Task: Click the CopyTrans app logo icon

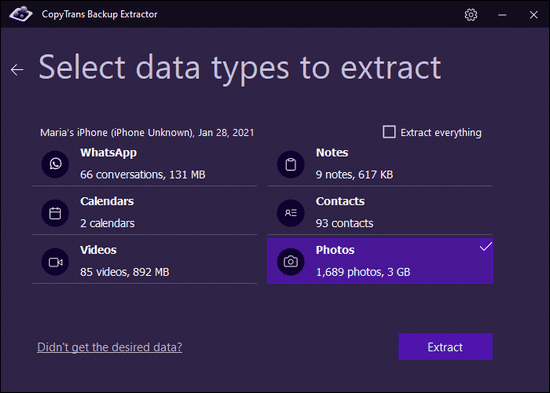Action: [x=21, y=14]
